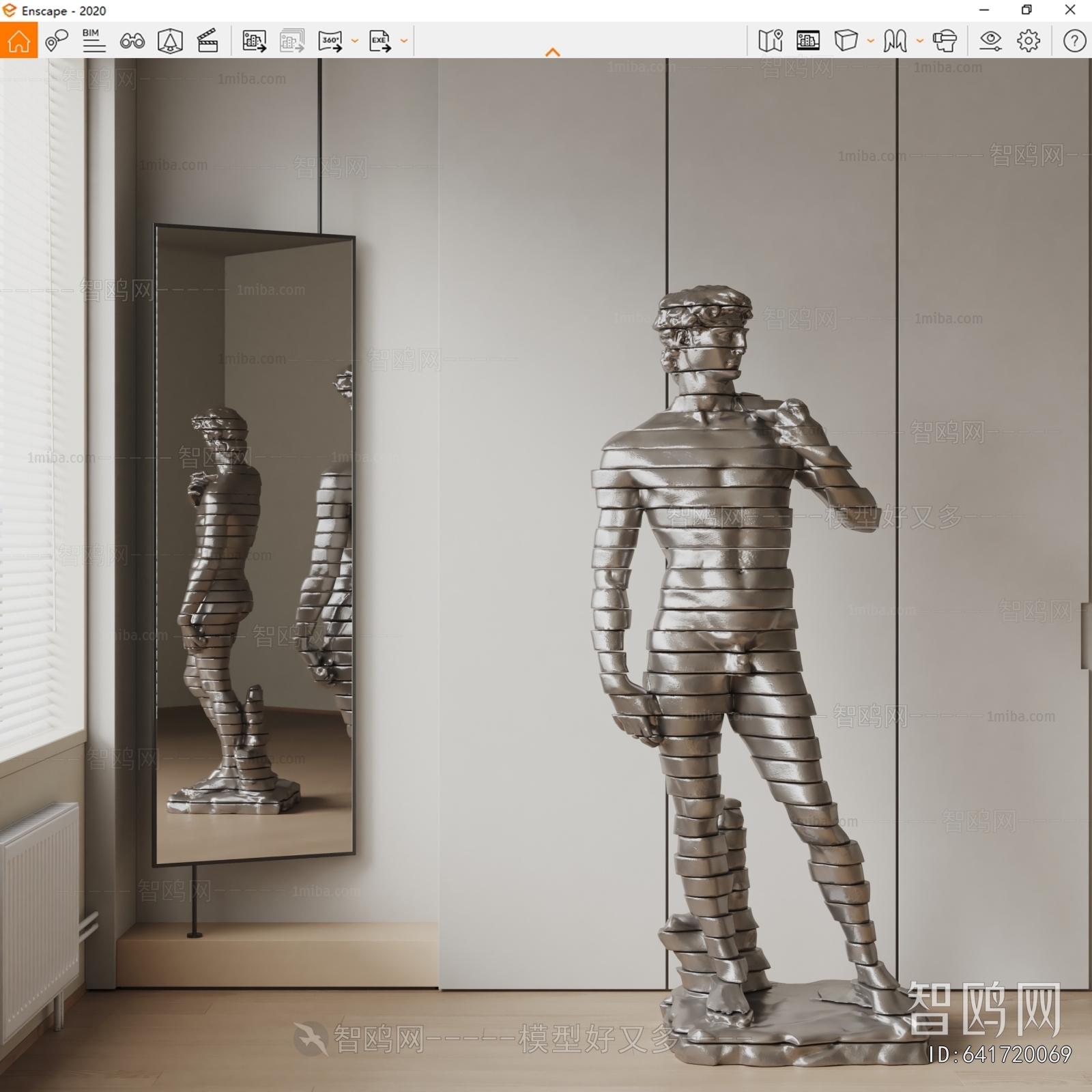1092x1092 pixels.
Task: Export standalone EXE file
Action: point(379,41)
